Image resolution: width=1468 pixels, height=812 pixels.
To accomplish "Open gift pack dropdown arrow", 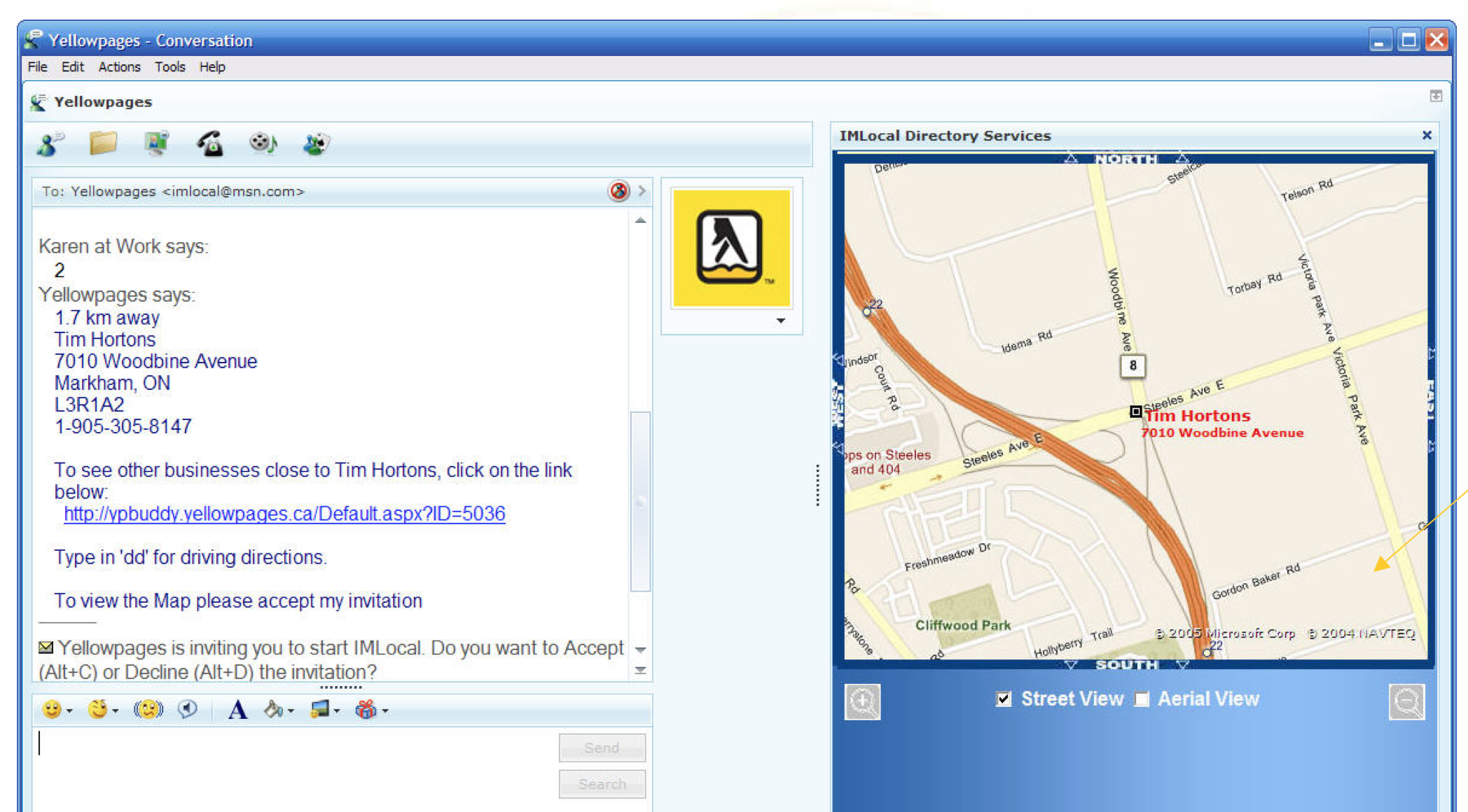I will (x=385, y=712).
